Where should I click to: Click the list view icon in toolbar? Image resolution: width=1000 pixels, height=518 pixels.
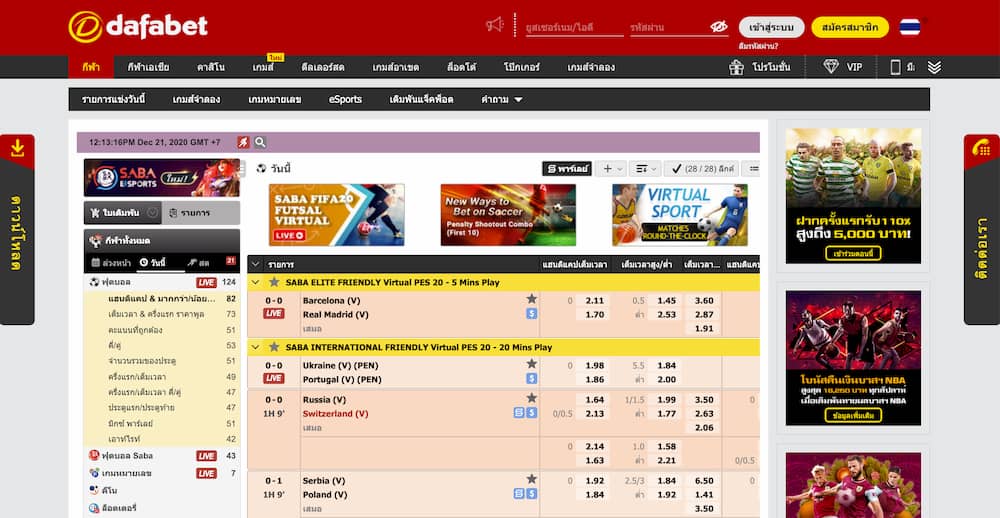[752, 168]
